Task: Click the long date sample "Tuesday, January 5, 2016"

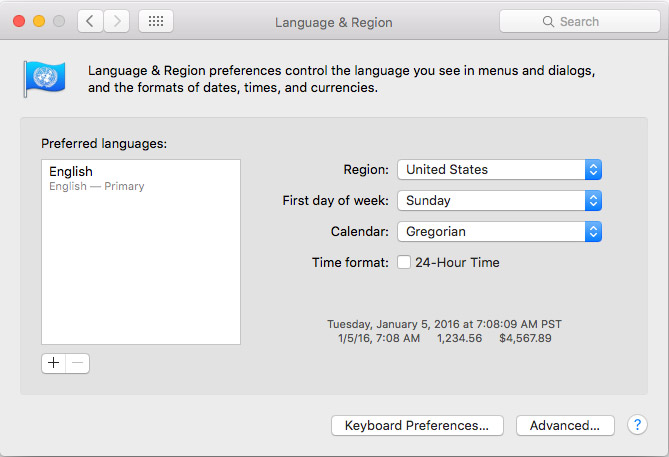Action: coord(393,324)
